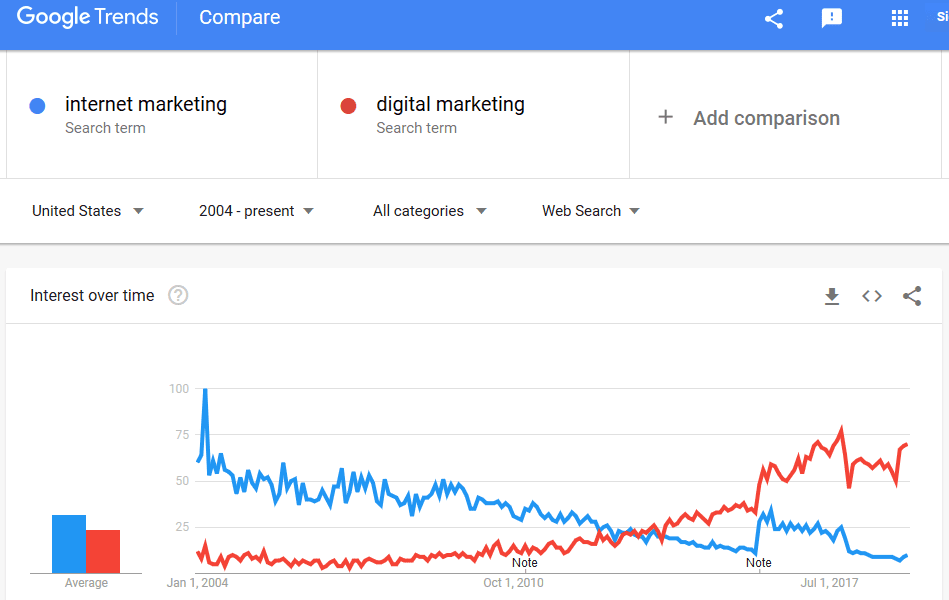Open the Google apps grid
Image resolution: width=949 pixels, height=600 pixels.
899,18
